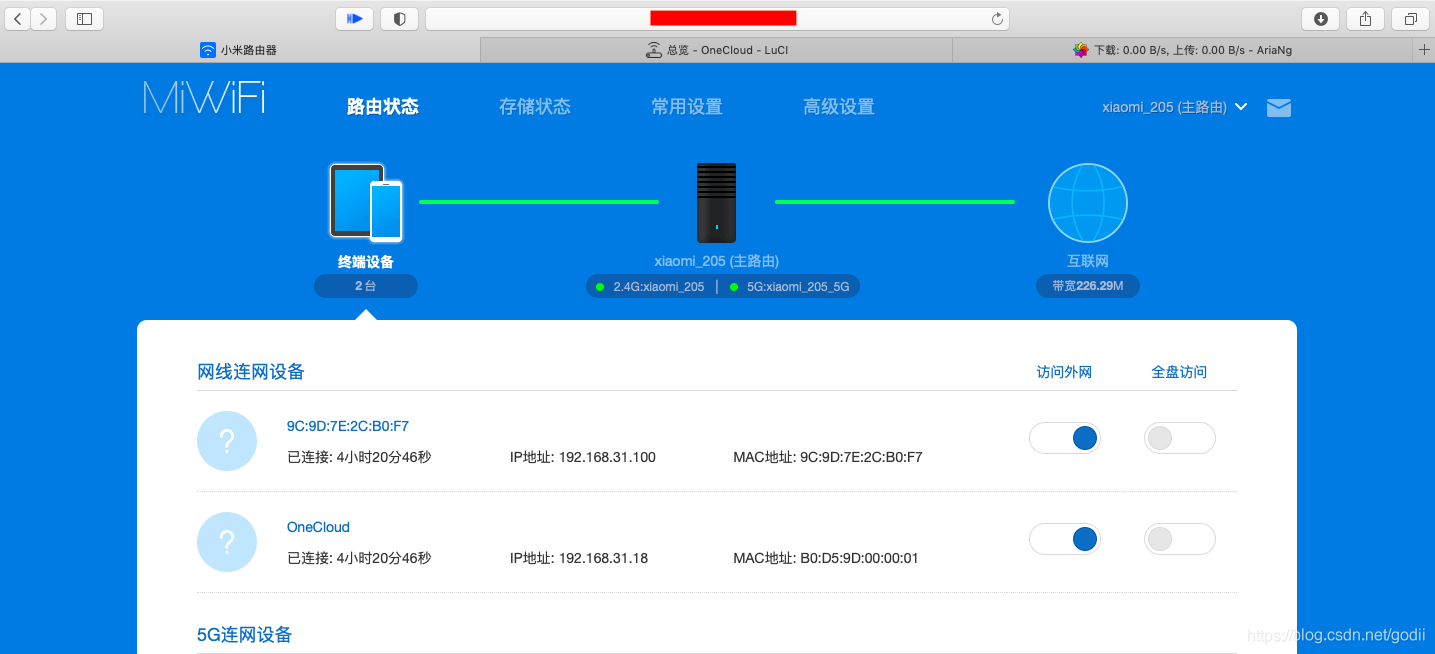
Task: Click the tablet and phone devices icon
Action: (366, 203)
